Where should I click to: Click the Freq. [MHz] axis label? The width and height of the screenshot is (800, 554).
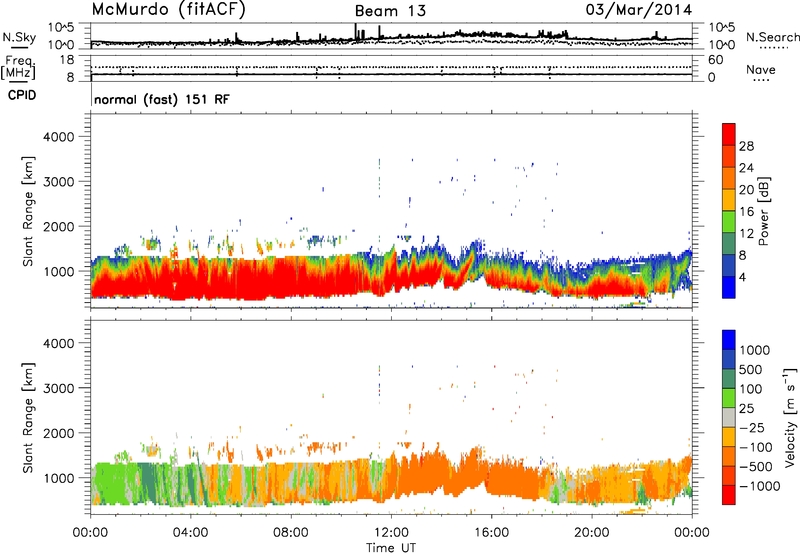point(18,68)
